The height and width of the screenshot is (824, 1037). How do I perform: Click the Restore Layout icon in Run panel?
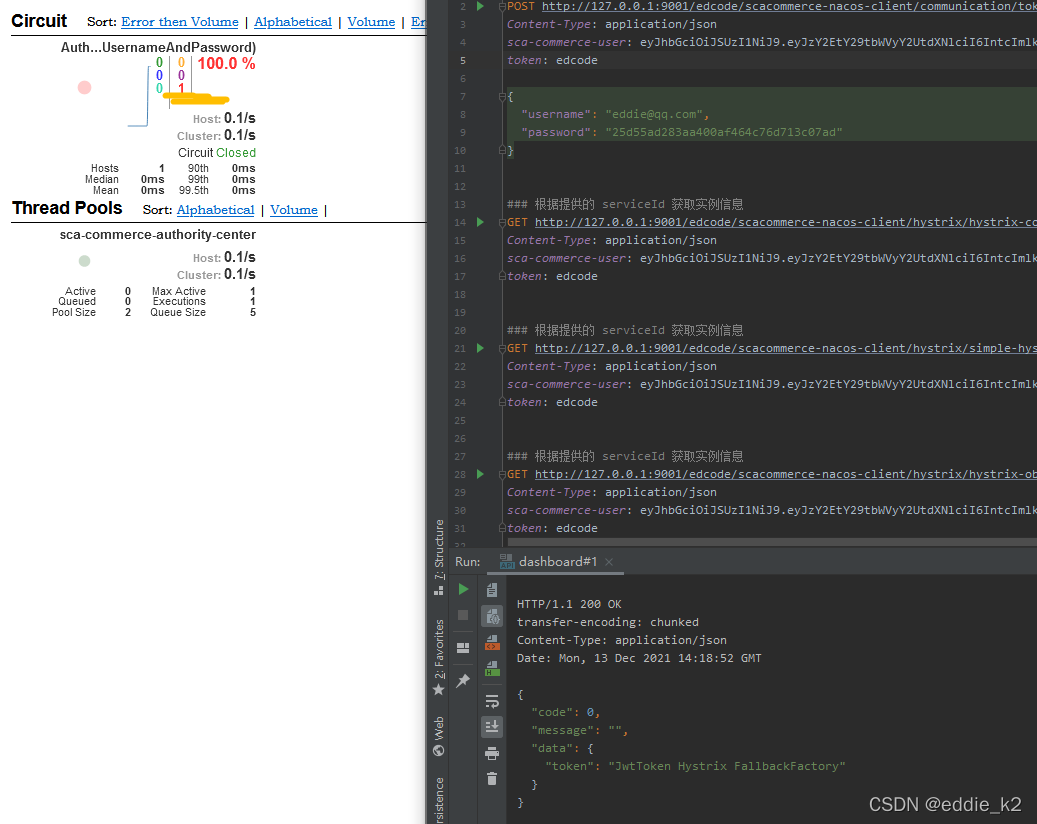[x=463, y=647]
